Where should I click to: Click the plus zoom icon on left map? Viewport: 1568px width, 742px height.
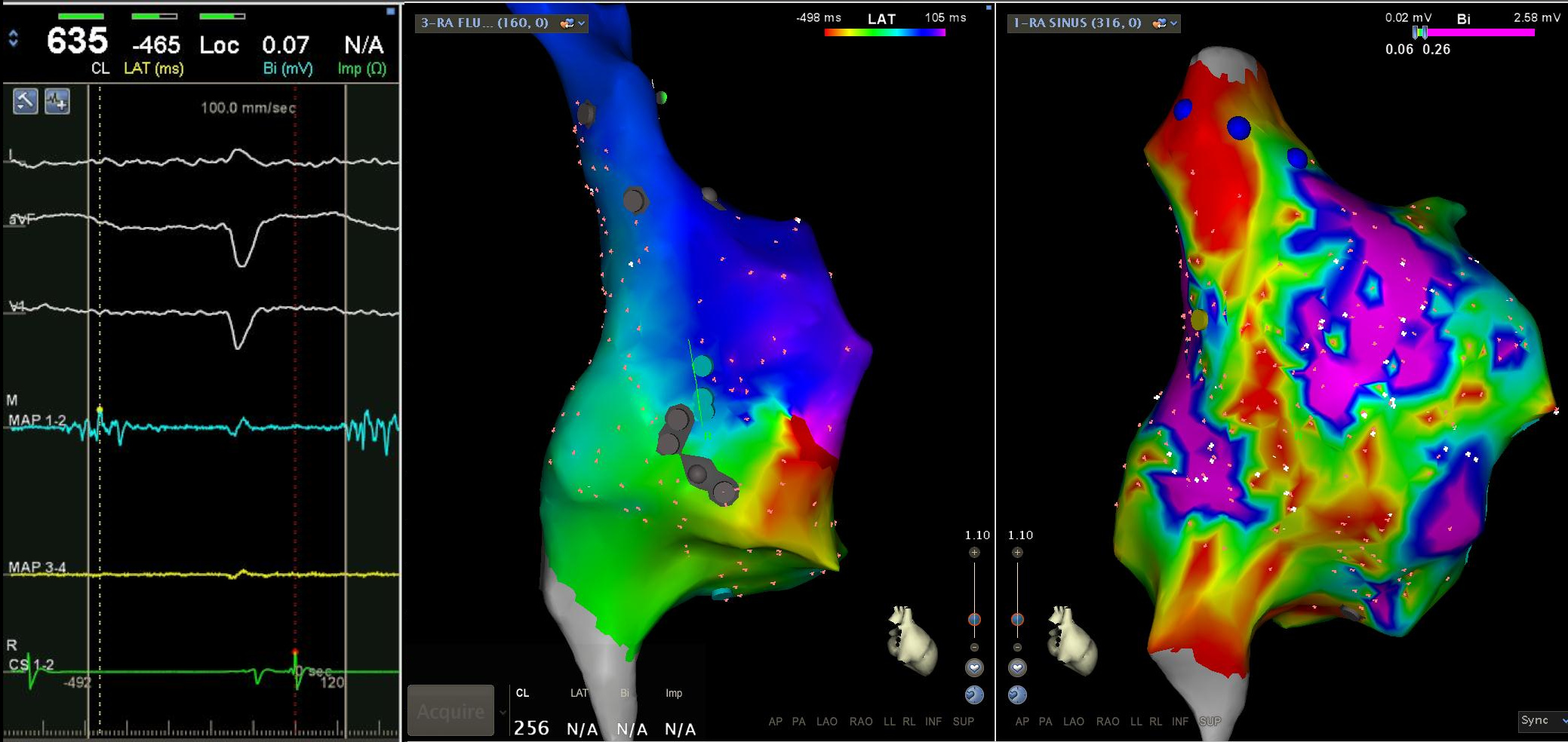(x=974, y=553)
